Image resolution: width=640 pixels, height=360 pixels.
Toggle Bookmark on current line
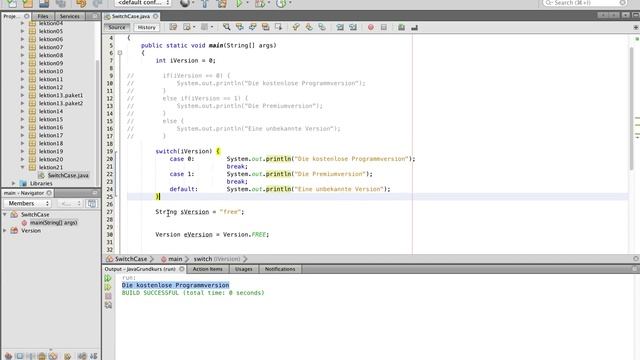tap(322, 27)
